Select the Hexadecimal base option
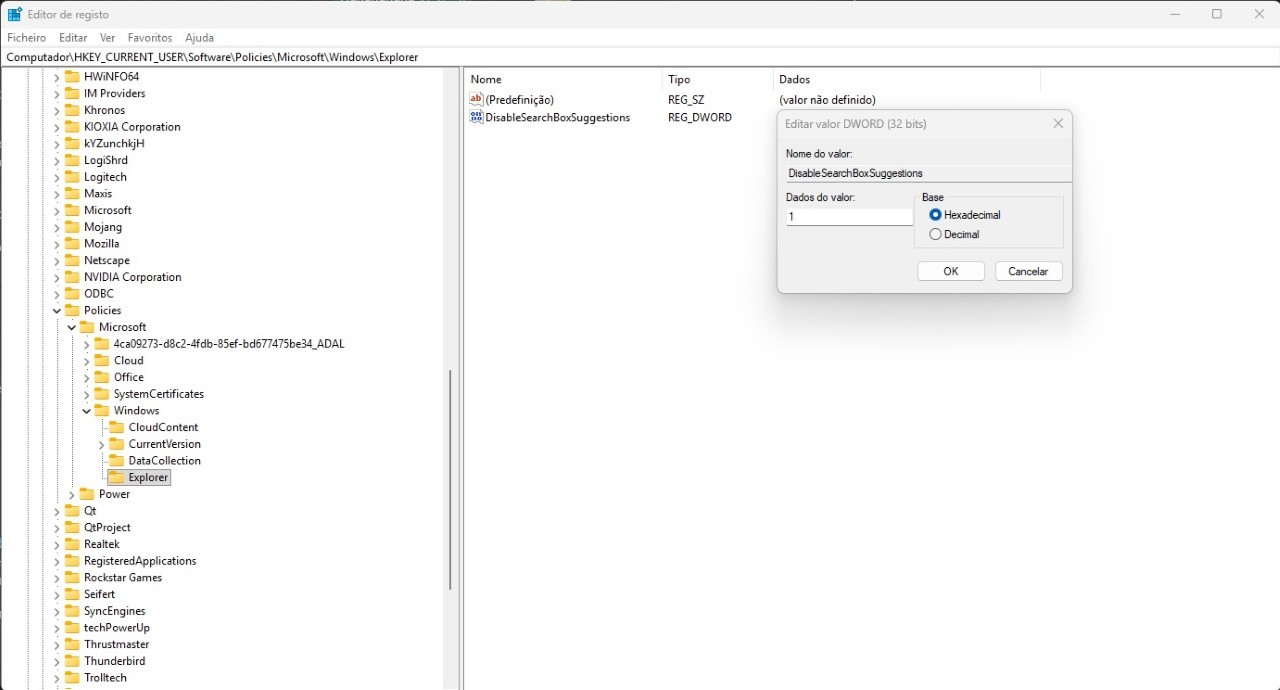 click(x=935, y=215)
